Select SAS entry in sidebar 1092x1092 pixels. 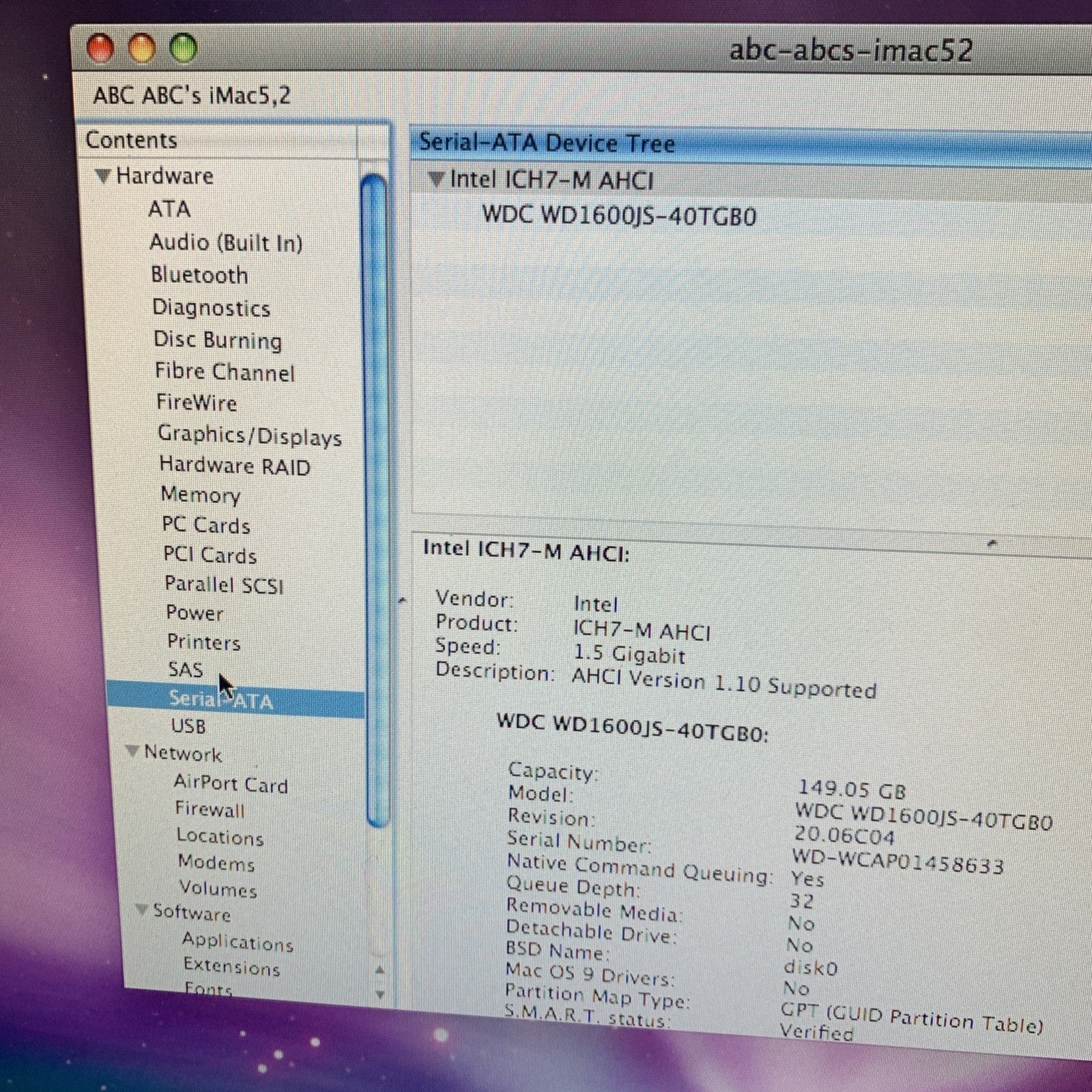tap(186, 670)
